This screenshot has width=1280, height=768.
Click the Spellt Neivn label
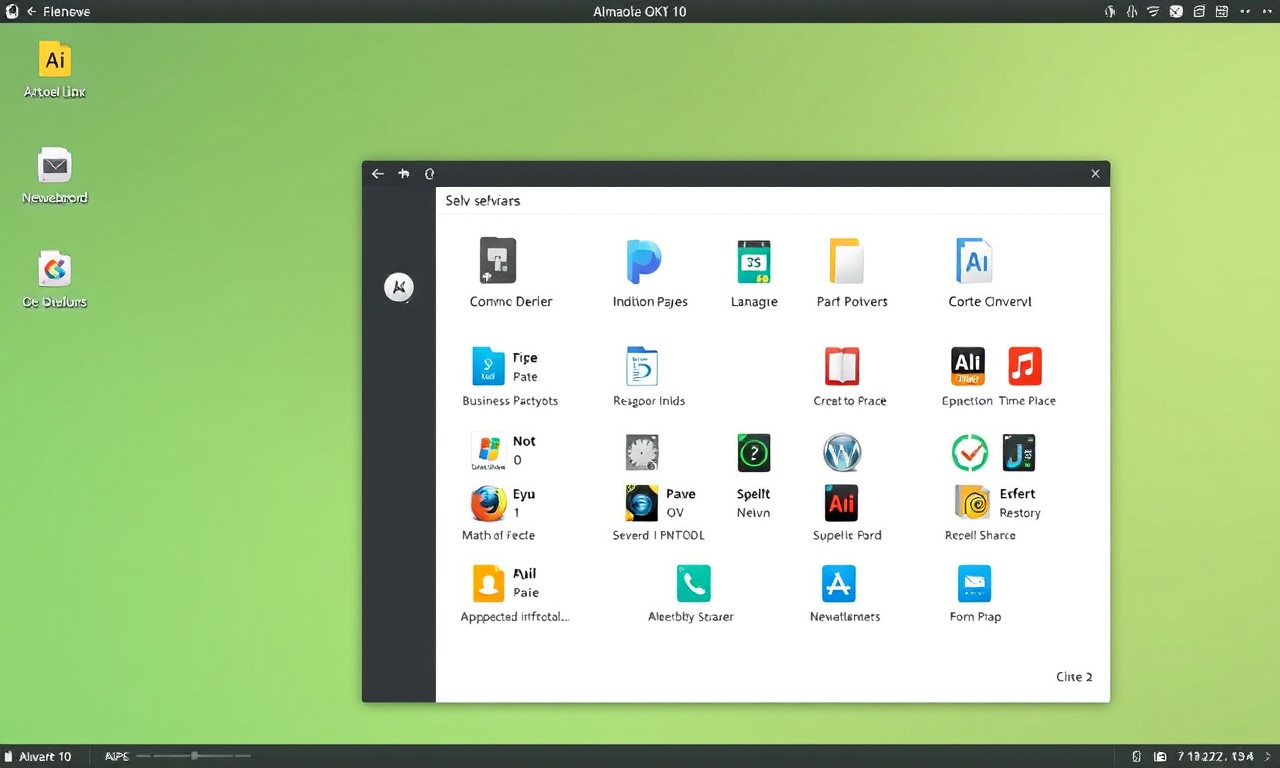(x=753, y=503)
